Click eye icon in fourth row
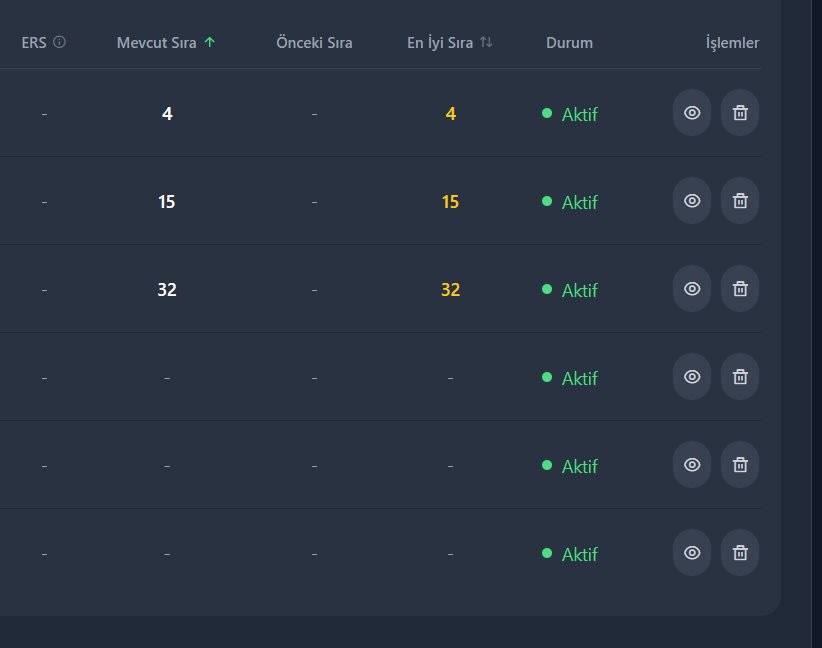This screenshot has height=648, width=822. (692, 377)
